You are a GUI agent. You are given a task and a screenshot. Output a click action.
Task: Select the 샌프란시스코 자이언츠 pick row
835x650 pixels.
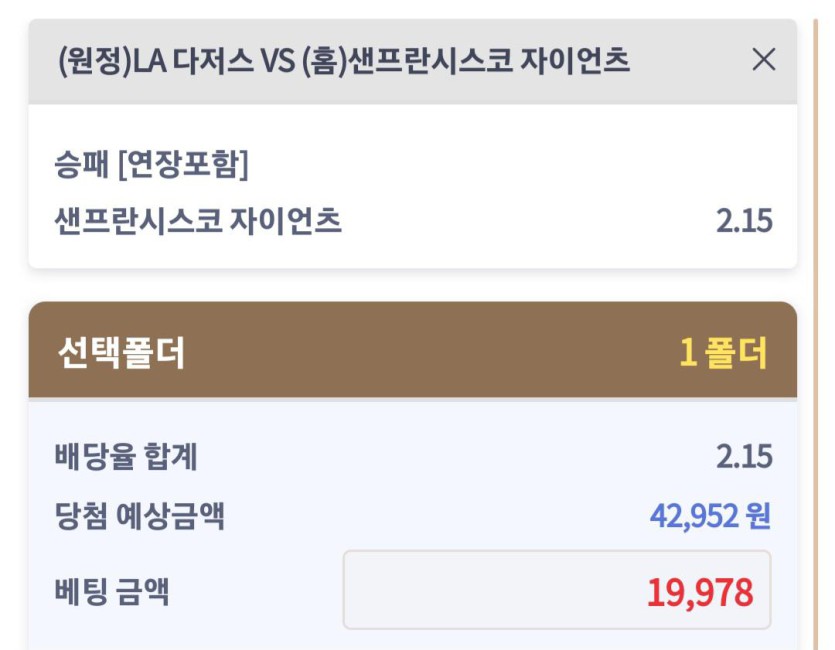413,220
